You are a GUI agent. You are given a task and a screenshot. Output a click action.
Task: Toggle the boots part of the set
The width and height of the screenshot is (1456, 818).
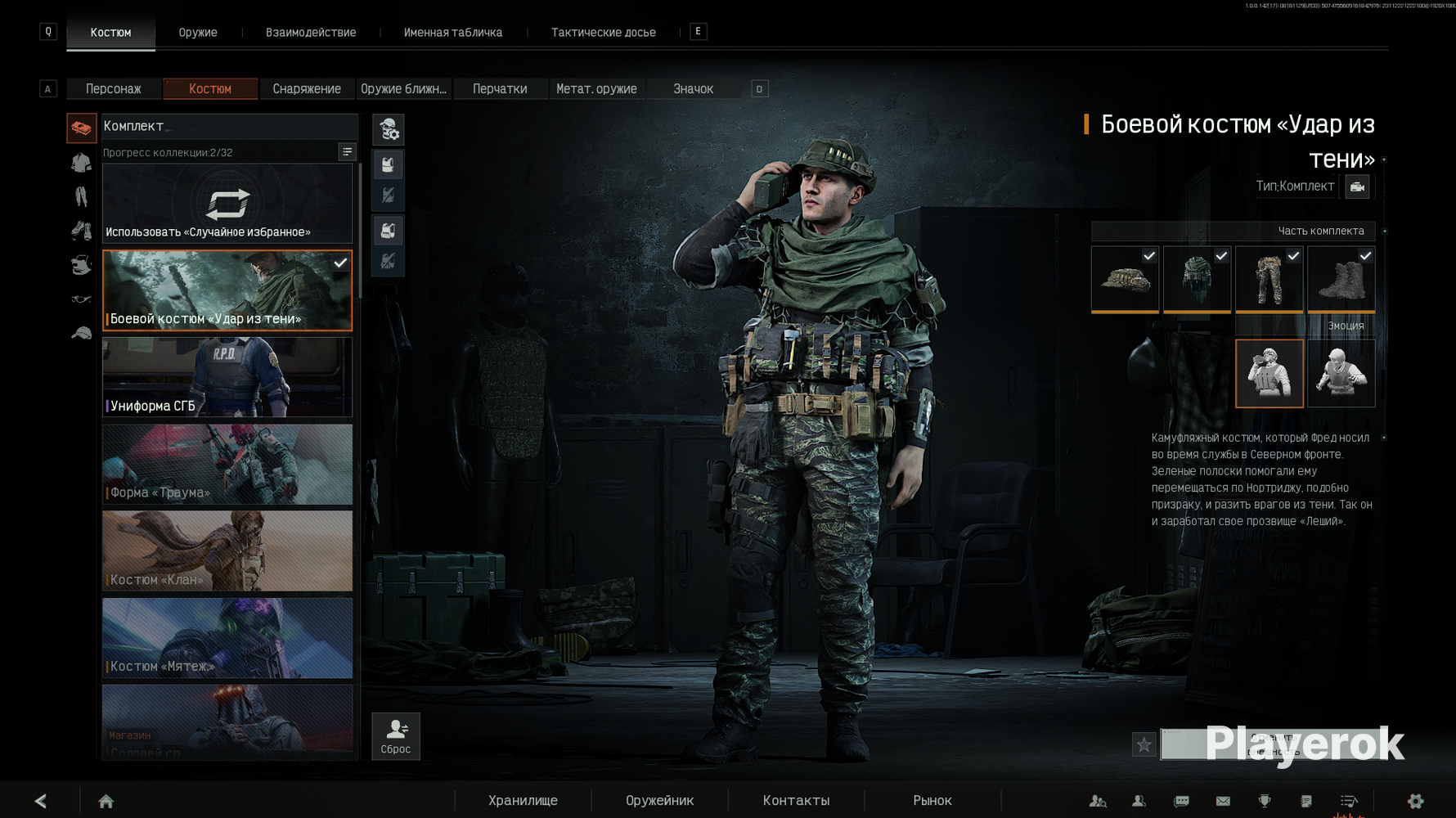[1341, 280]
